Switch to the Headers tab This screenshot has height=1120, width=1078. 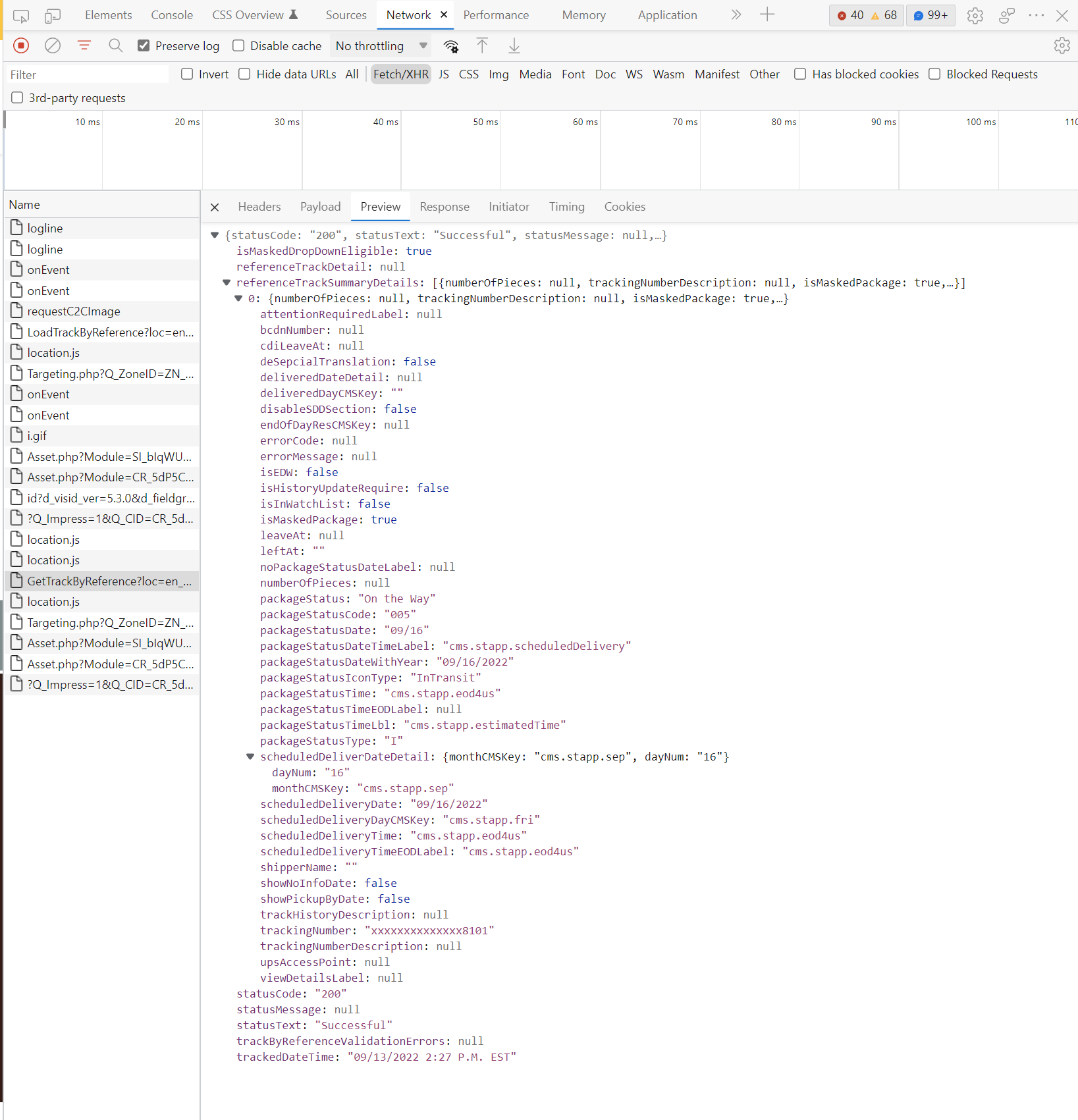pyautogui.click(x=259, y=207)
